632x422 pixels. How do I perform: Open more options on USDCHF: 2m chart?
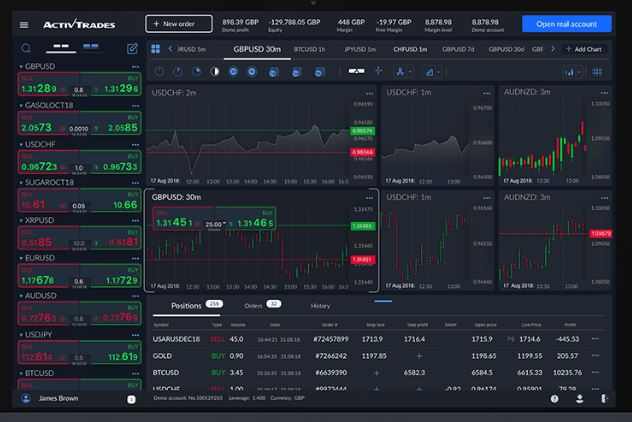pos(369,94)
